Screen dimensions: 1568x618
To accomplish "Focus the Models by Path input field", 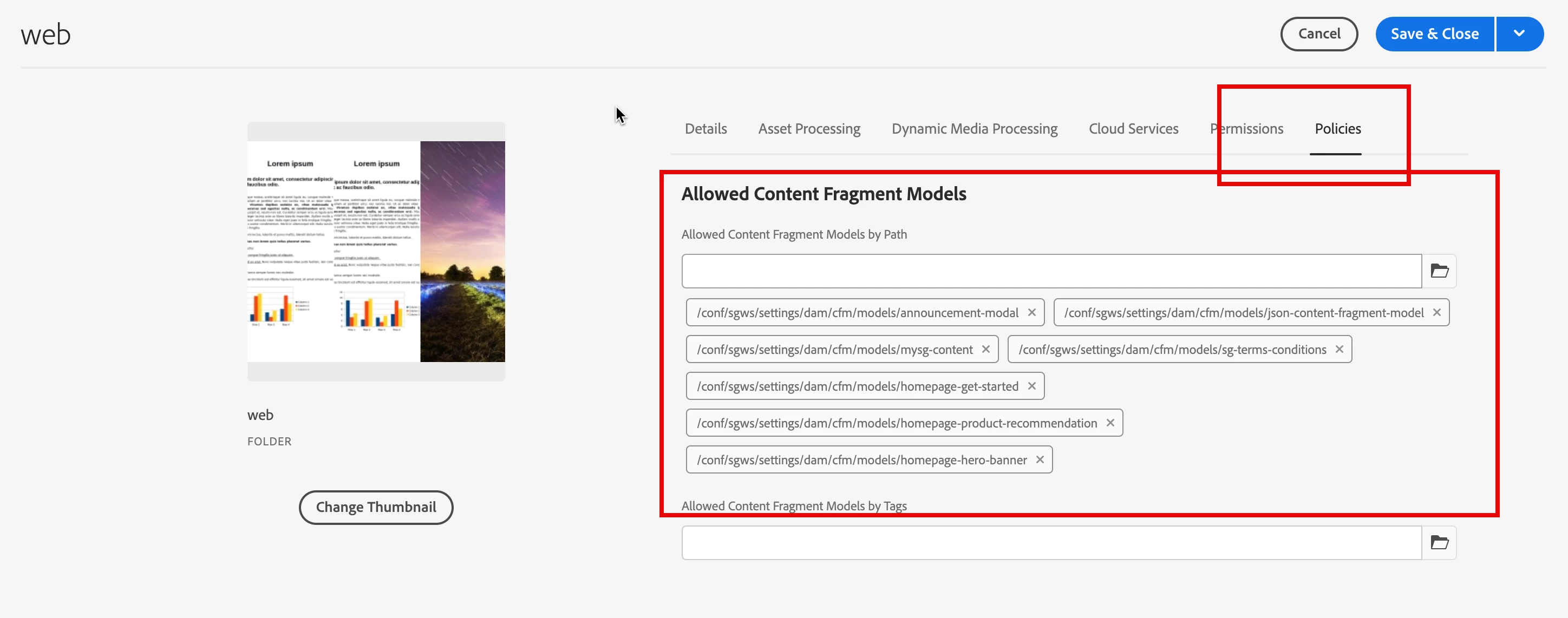I will click(1051, 271).
